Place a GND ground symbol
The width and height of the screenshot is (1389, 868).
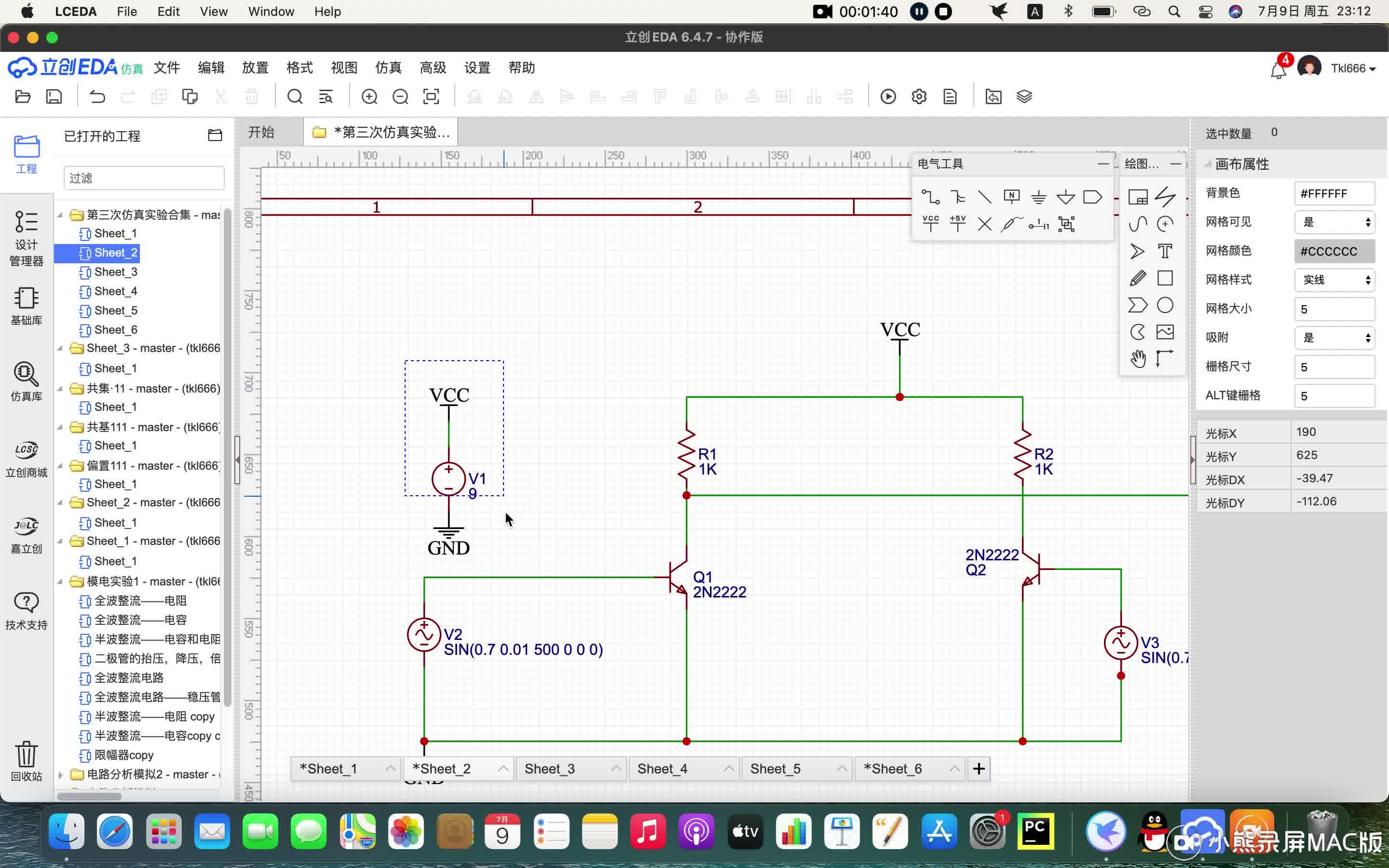pyautogui.click(x=1038, y=197)
